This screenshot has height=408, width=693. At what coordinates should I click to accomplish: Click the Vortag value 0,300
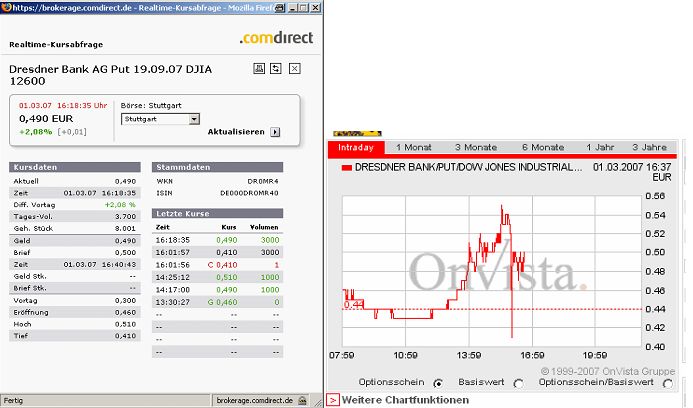[x=126, y=301]
